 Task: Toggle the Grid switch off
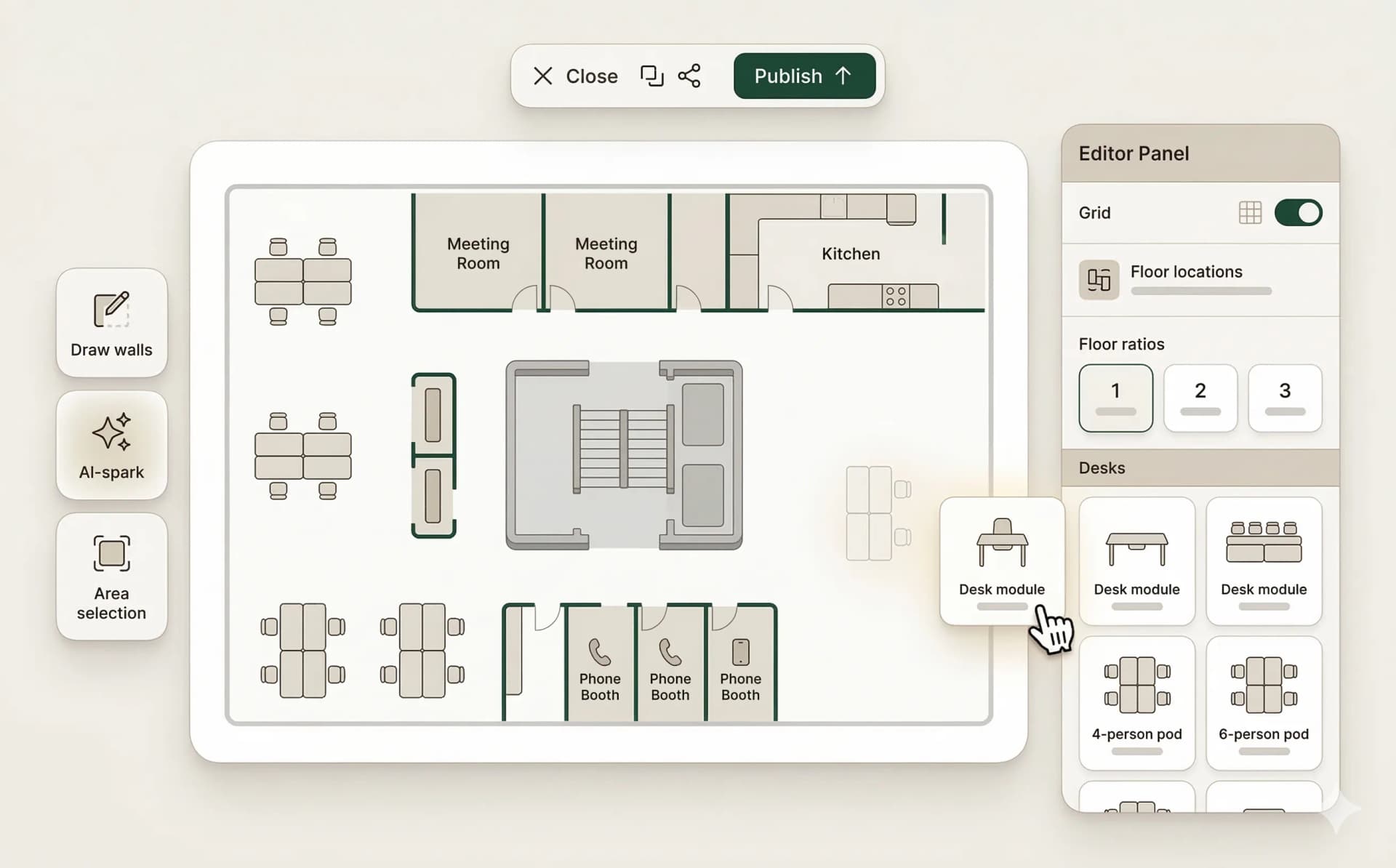click(1298, 213)
